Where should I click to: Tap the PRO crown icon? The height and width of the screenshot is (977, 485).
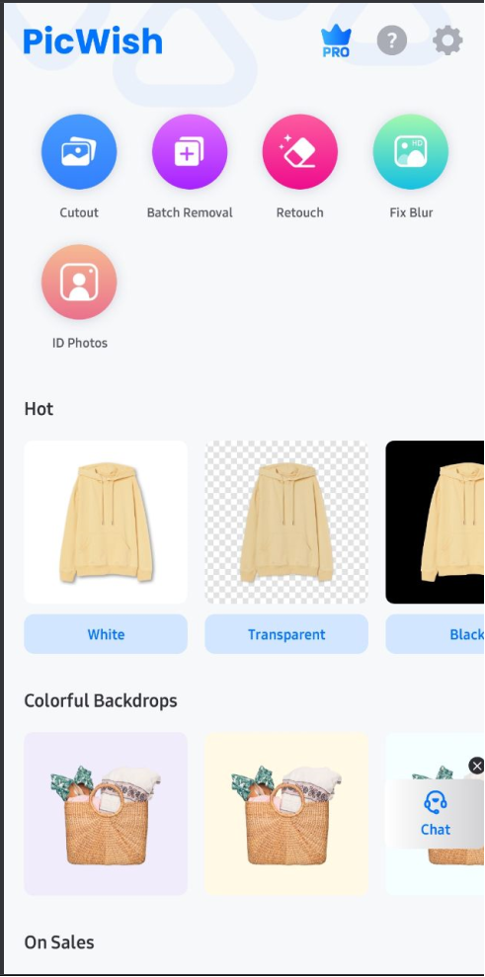[x=336, y=42]
